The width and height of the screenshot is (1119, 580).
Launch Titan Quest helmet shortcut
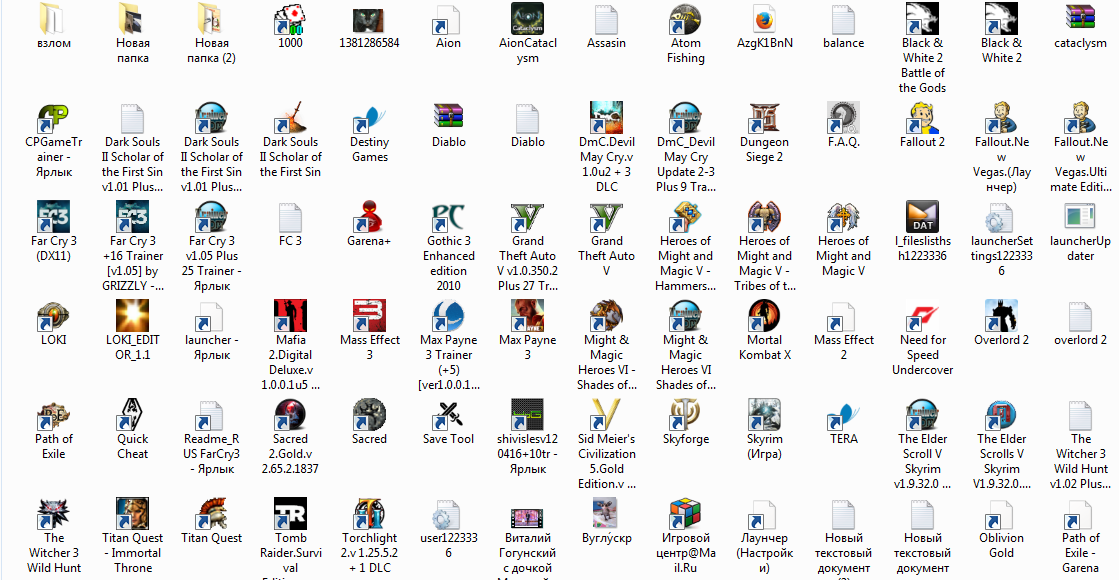(x=212, y=514)
